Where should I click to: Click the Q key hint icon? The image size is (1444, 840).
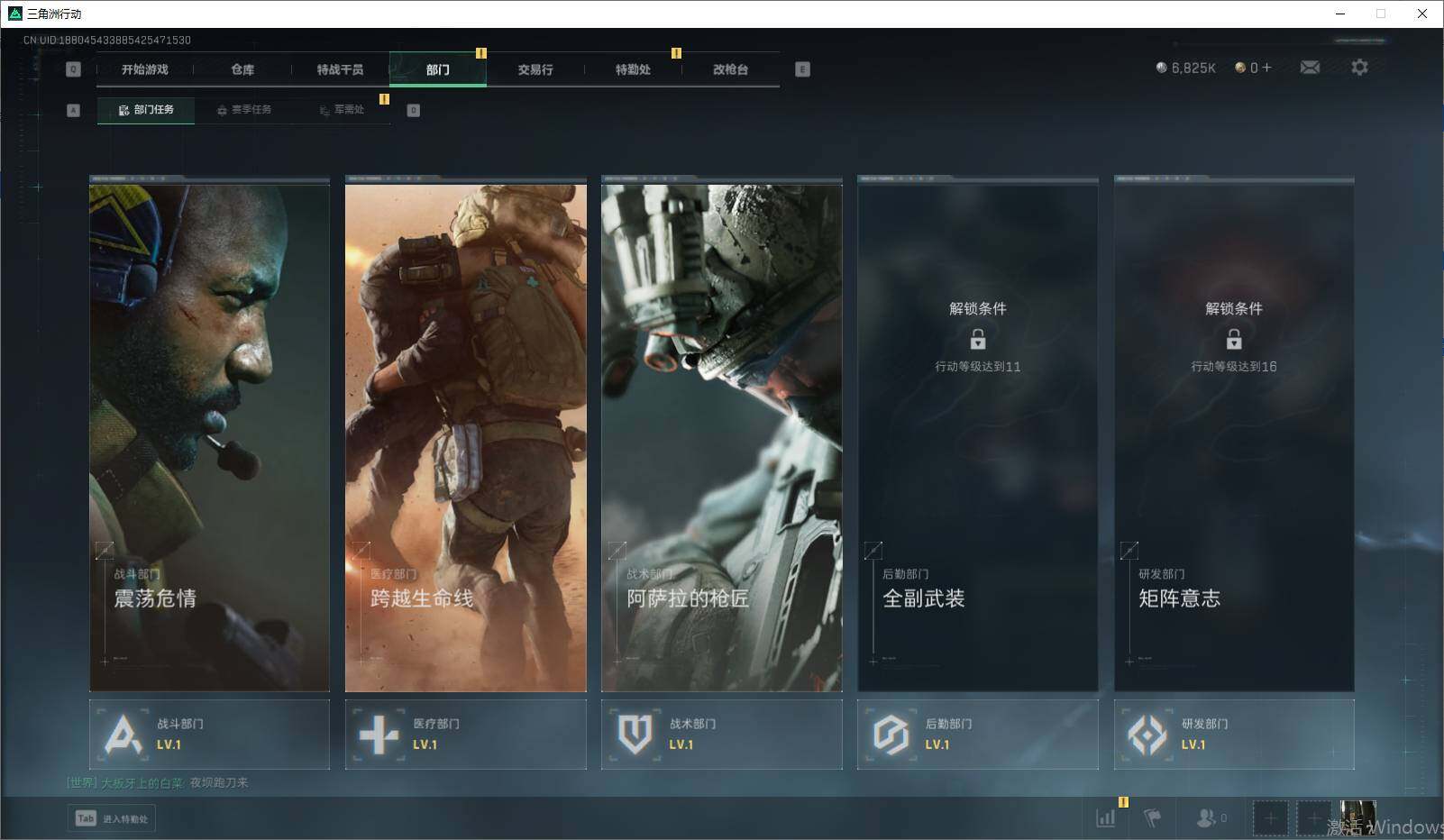(x=74, y=69)
